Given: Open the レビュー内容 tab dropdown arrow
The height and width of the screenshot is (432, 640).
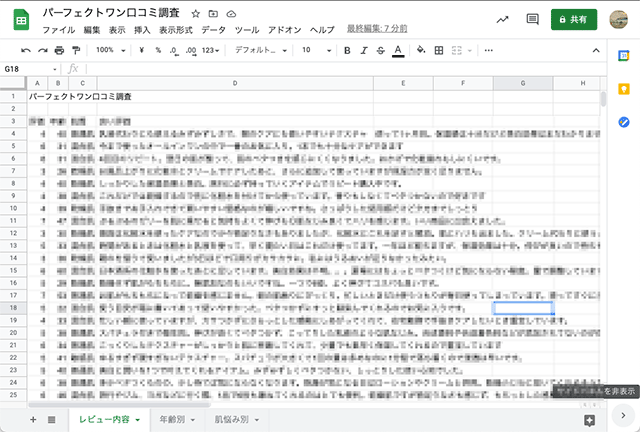Looking at the screenshot, I should click(138, 420).
